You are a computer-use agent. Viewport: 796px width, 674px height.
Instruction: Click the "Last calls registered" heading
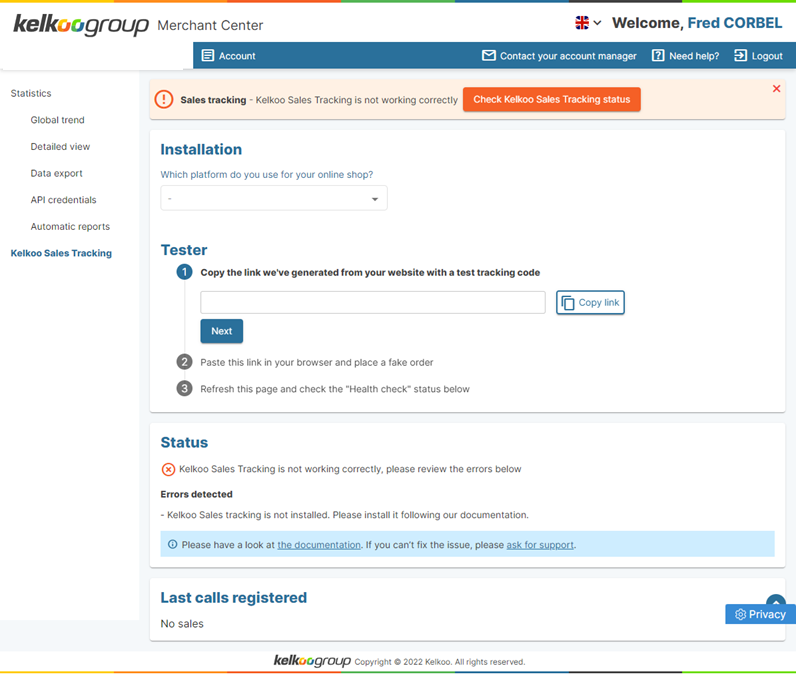[x=234, y=598]
